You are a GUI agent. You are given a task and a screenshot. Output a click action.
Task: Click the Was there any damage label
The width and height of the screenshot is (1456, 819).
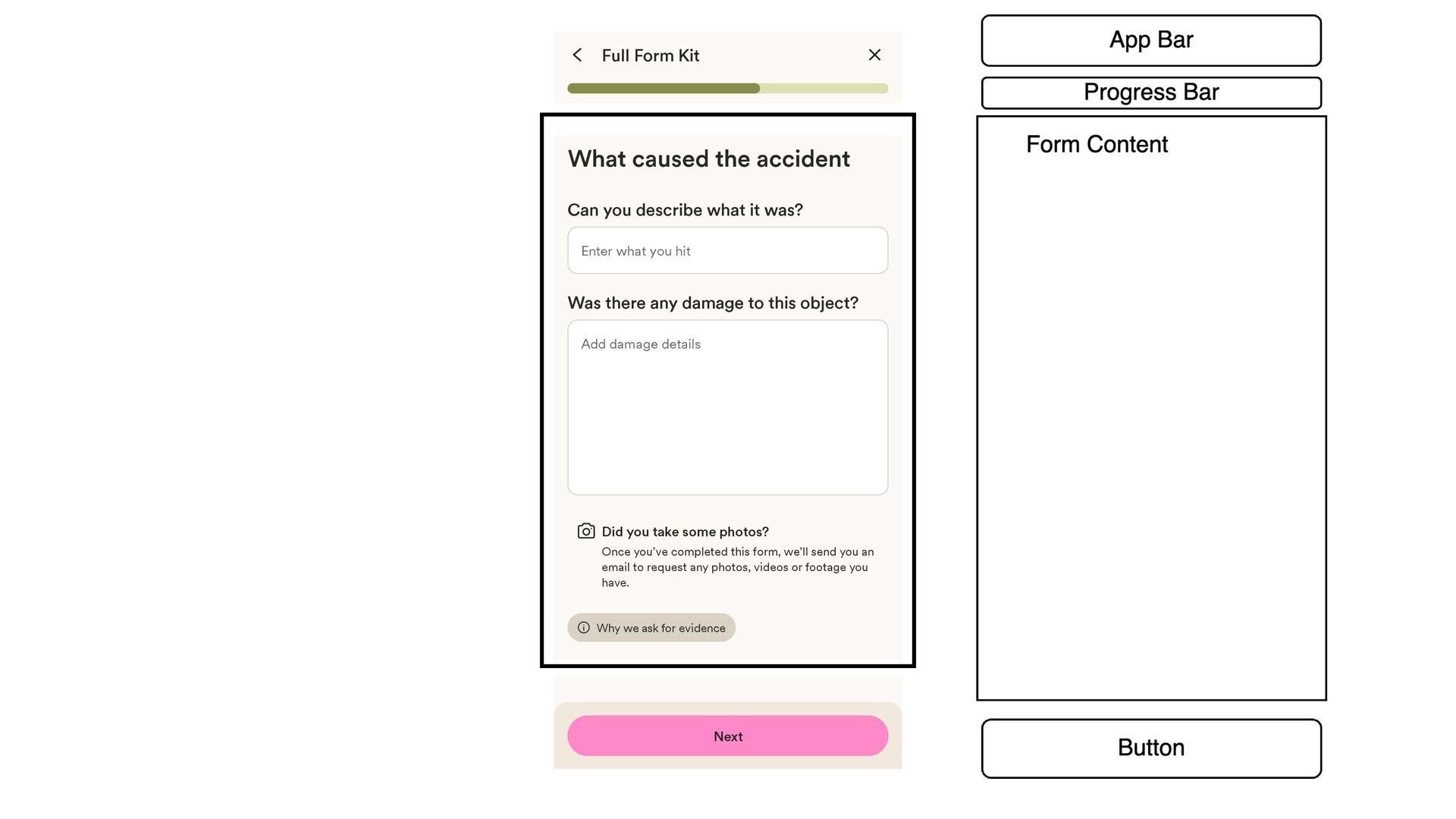pyautogui.click(x=713, y=303)
